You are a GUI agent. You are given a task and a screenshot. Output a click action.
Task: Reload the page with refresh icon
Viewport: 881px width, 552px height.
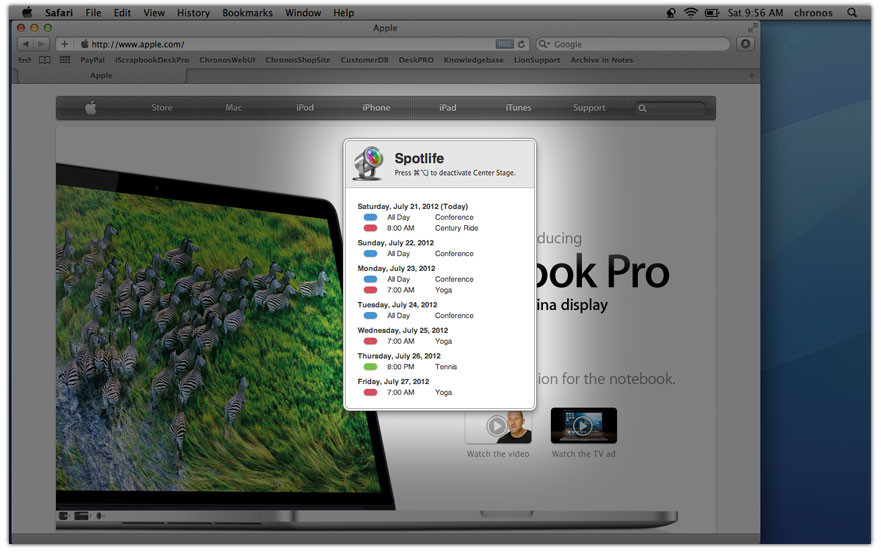point(521,44)
